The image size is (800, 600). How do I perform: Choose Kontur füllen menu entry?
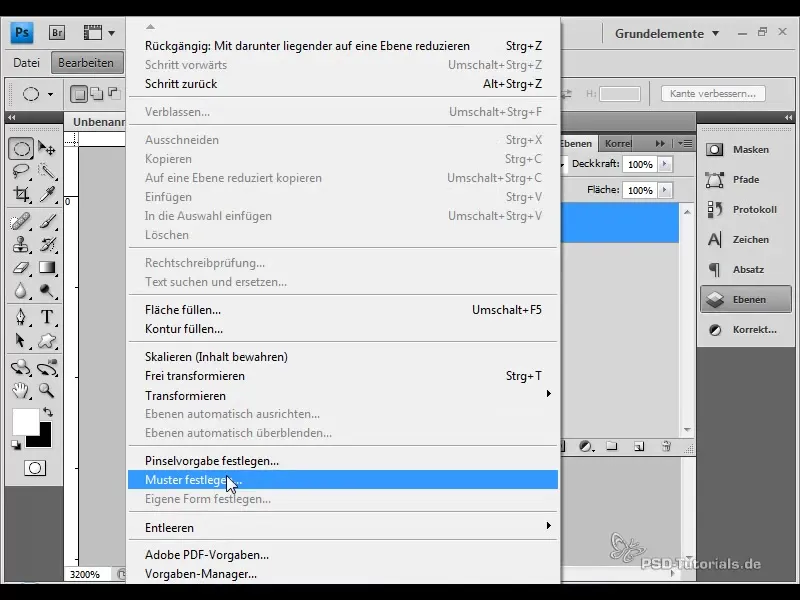343,329
